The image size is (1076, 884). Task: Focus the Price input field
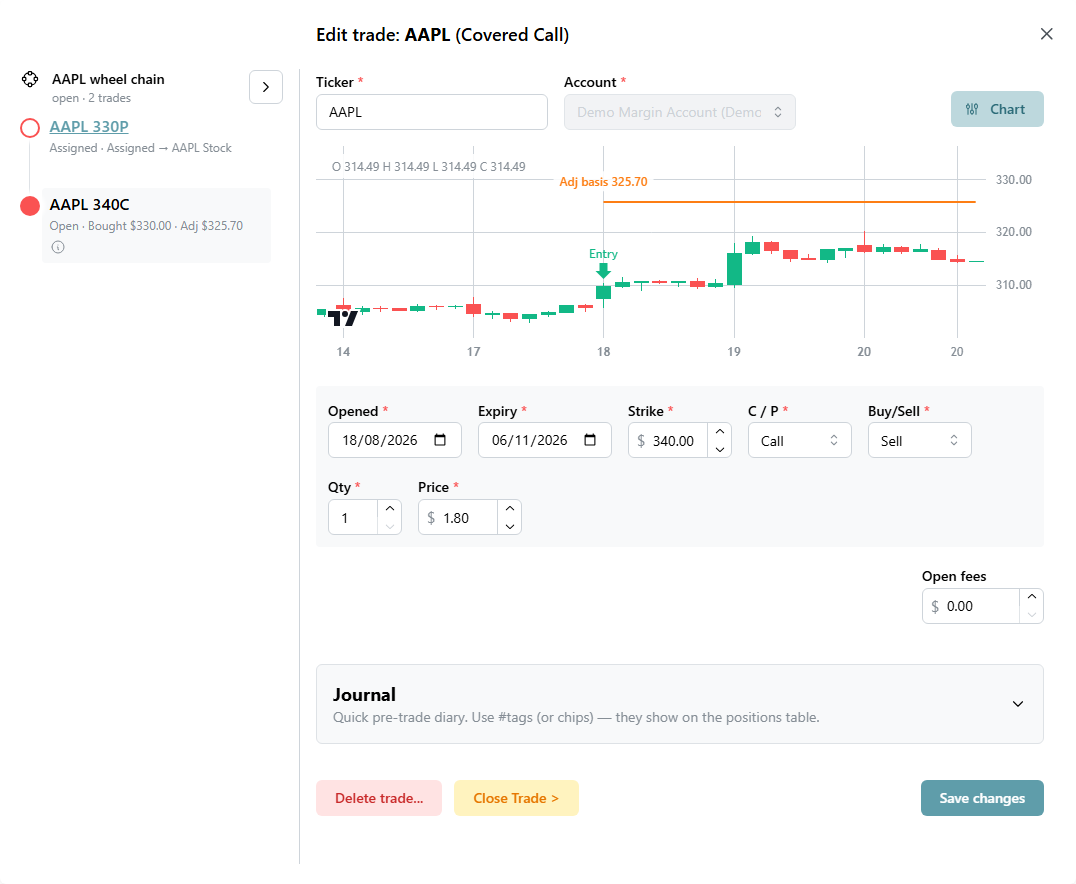(458, 517)
